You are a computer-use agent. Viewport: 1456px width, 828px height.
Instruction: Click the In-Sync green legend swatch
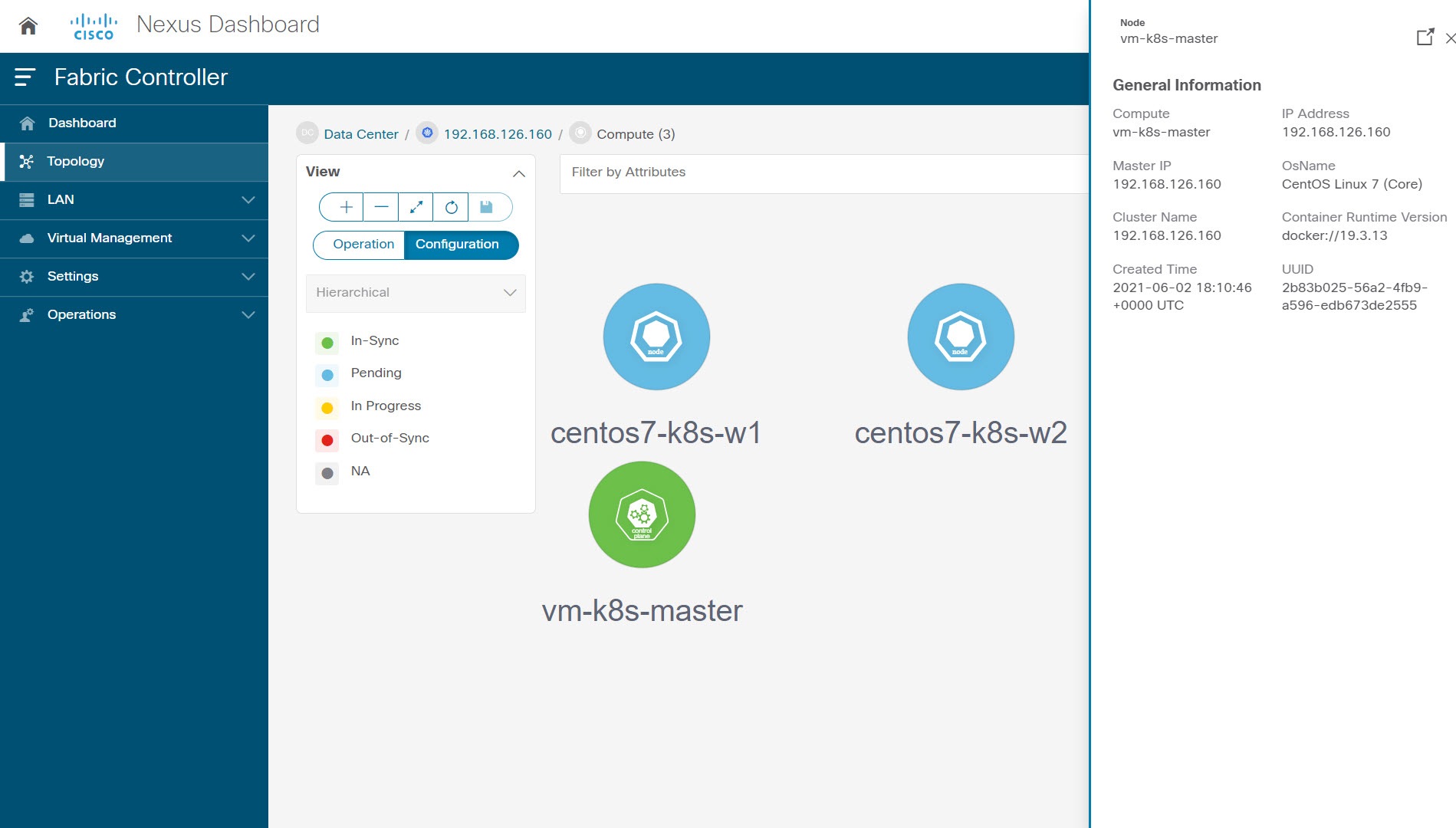pyautogui.click(x=327, y=343)
